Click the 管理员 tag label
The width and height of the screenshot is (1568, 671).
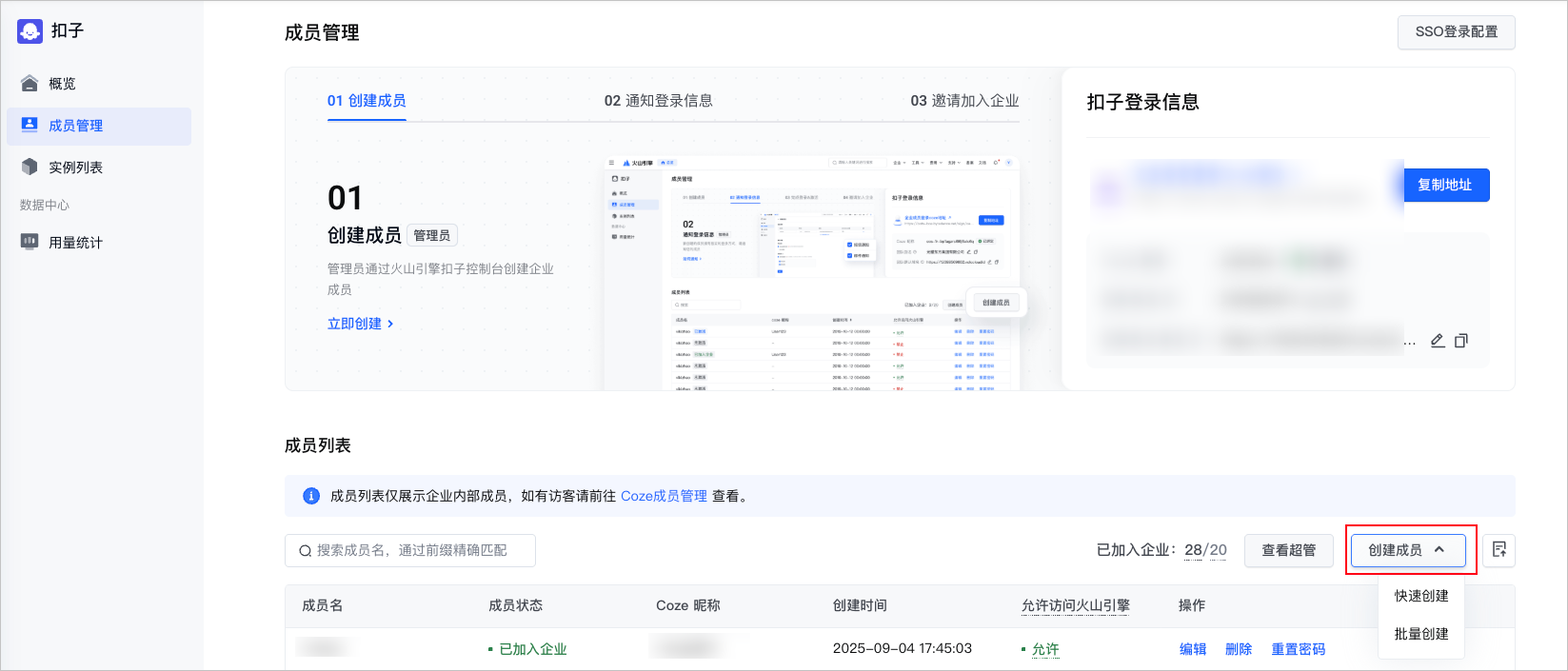coord(432,235)
